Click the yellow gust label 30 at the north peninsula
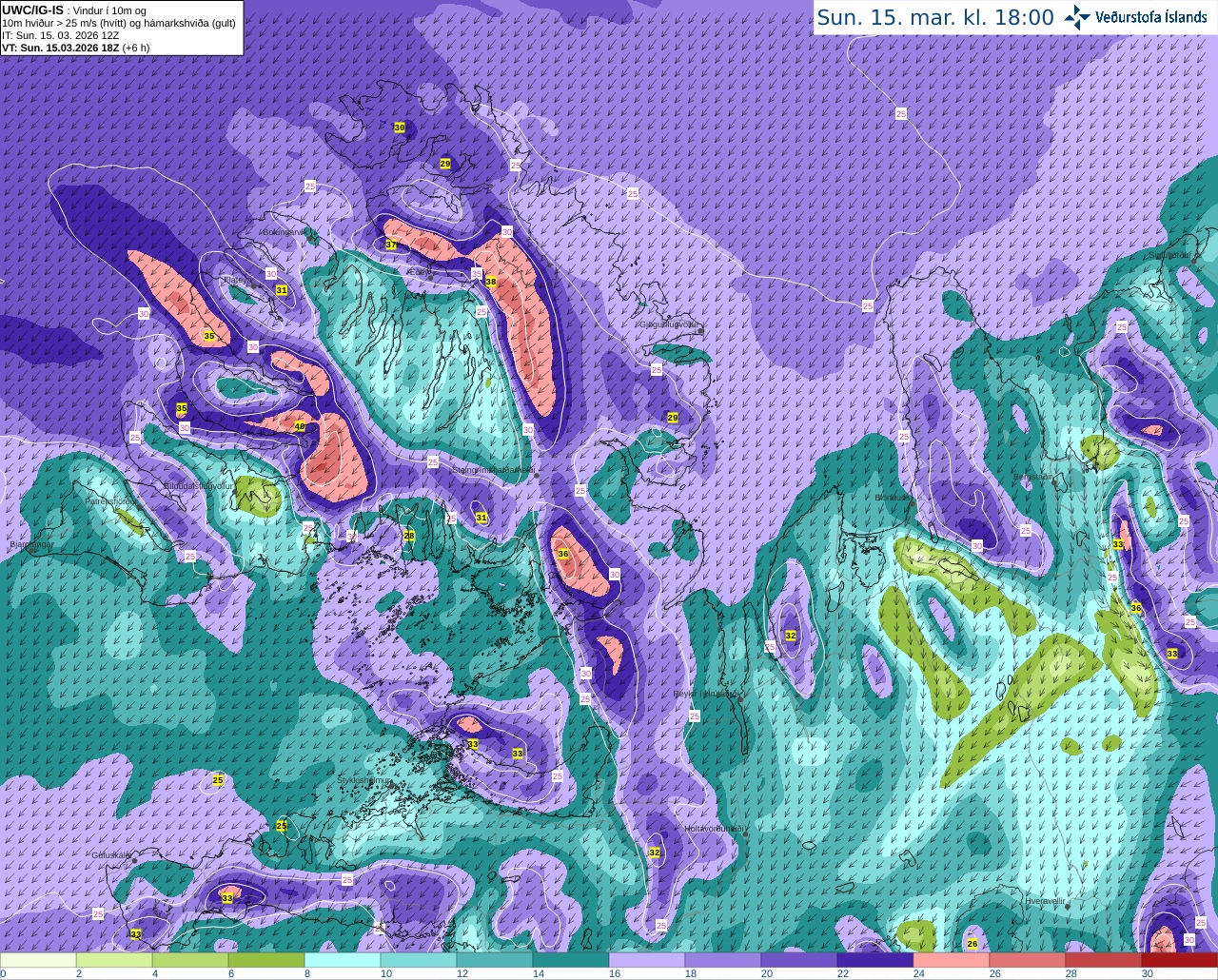Viewport: 1218px width, 980px height. [399, 127]
